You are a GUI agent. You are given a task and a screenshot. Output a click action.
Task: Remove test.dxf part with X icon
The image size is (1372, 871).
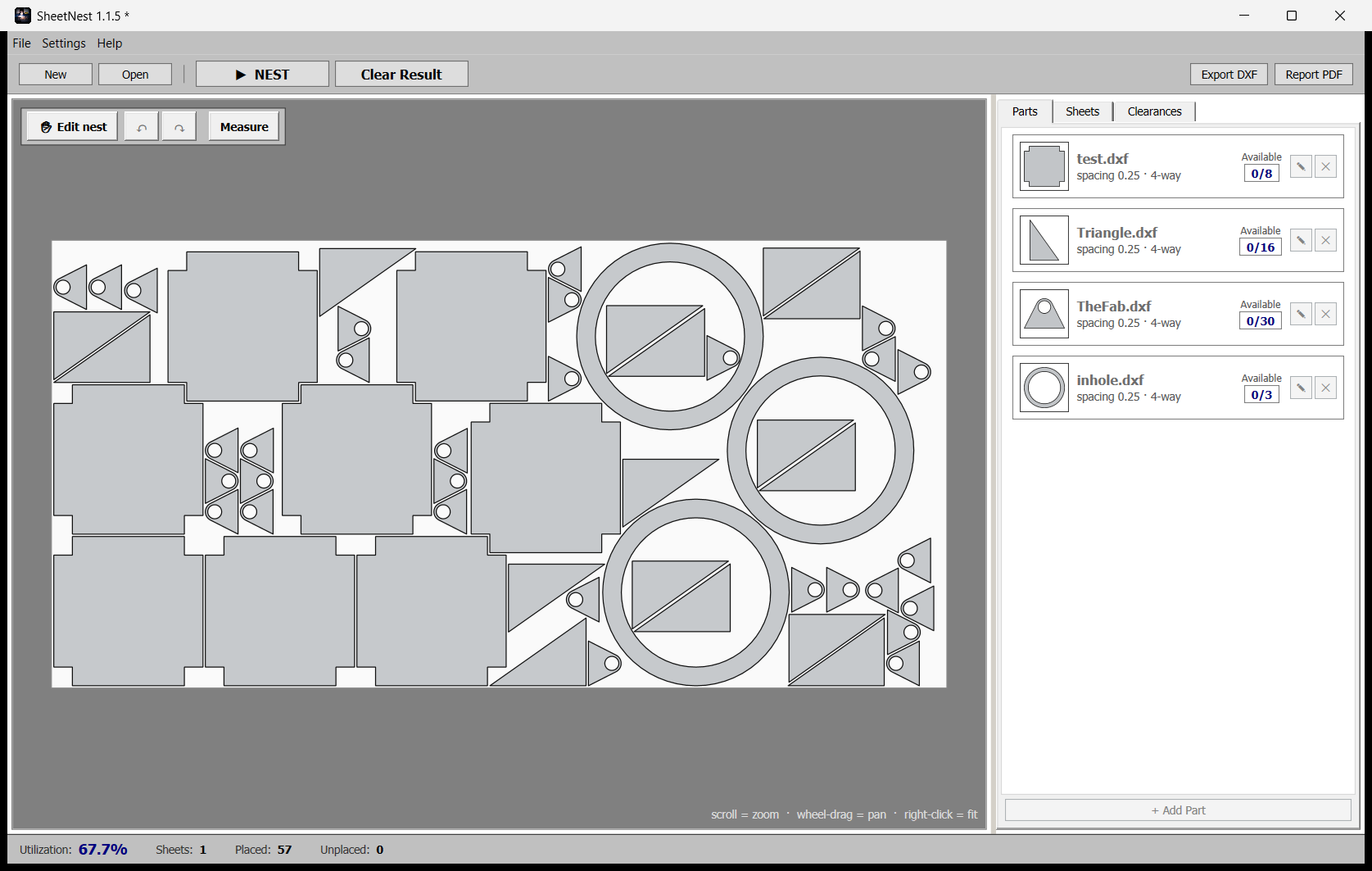[x=1325, y=166]
